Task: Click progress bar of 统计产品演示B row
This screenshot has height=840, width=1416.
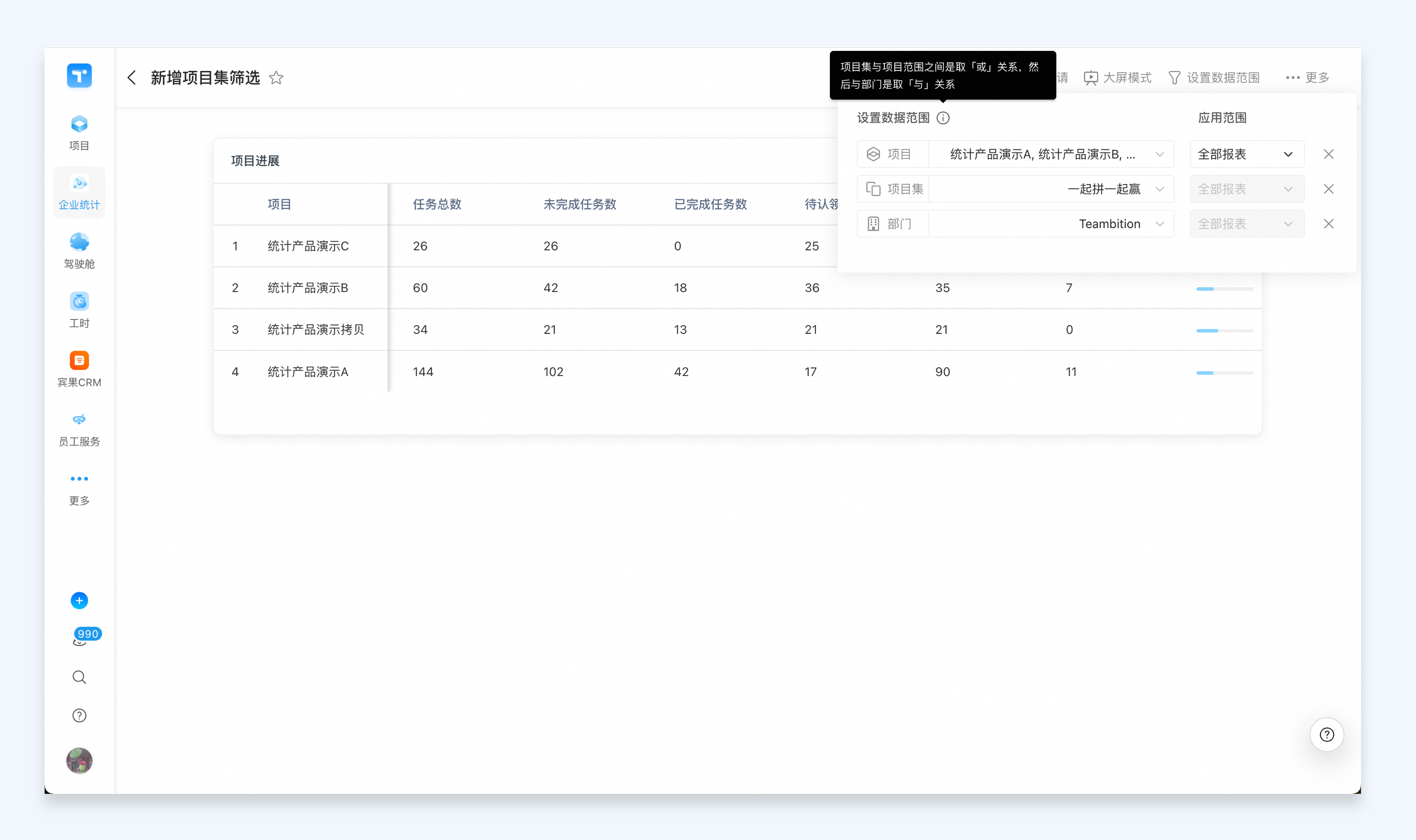Action: pos(1225,289)
